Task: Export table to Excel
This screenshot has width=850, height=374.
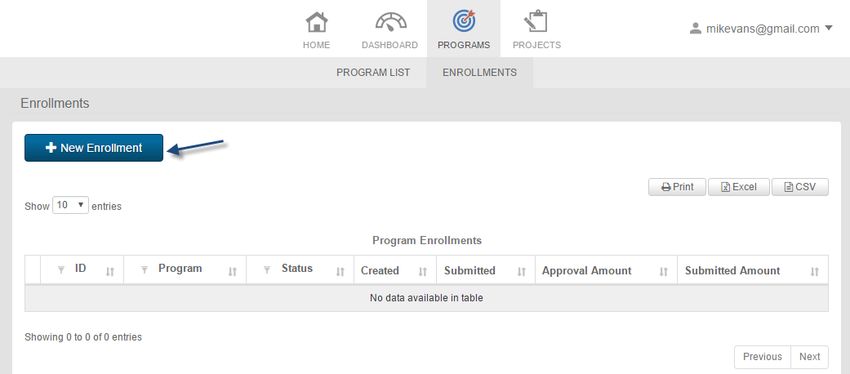Action: point(738,187)
